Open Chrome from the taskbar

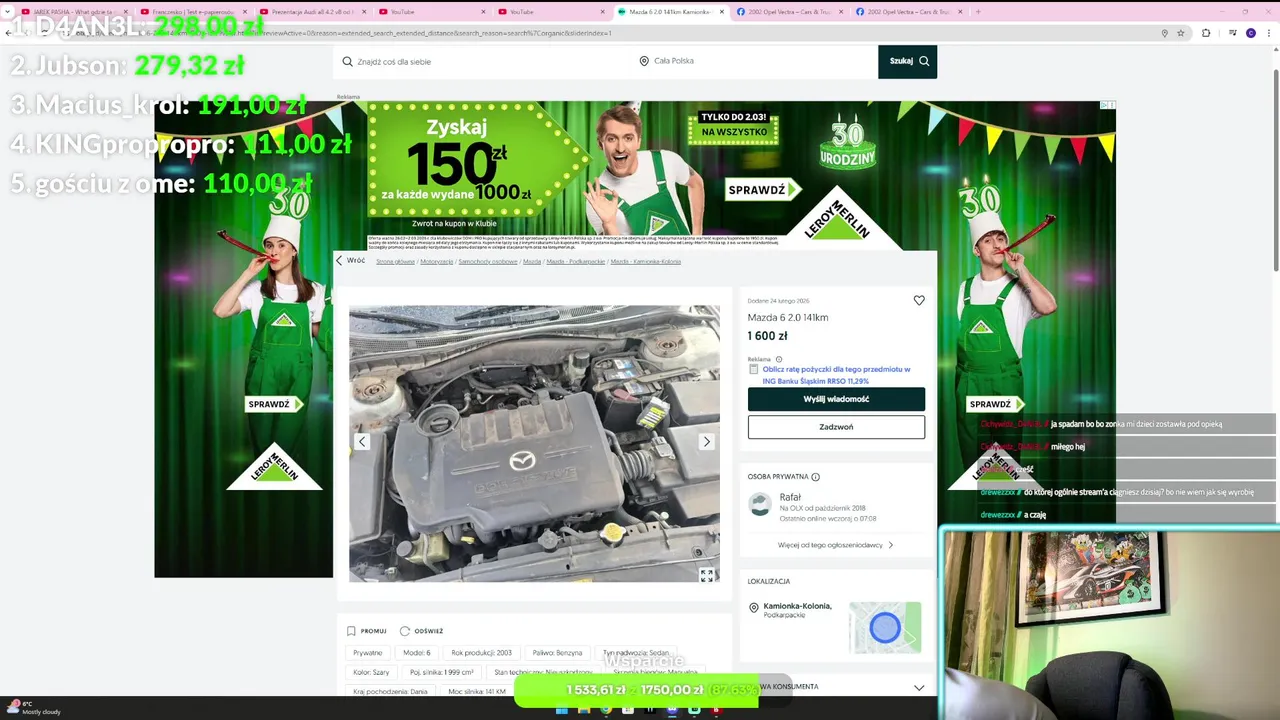[606, 710]
